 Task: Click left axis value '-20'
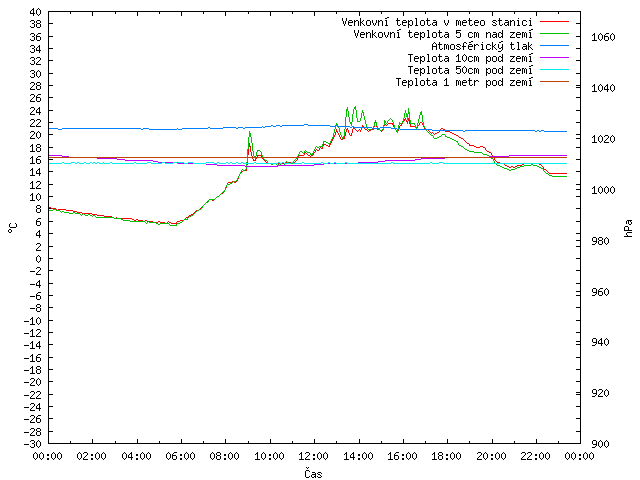pos(33,382)
